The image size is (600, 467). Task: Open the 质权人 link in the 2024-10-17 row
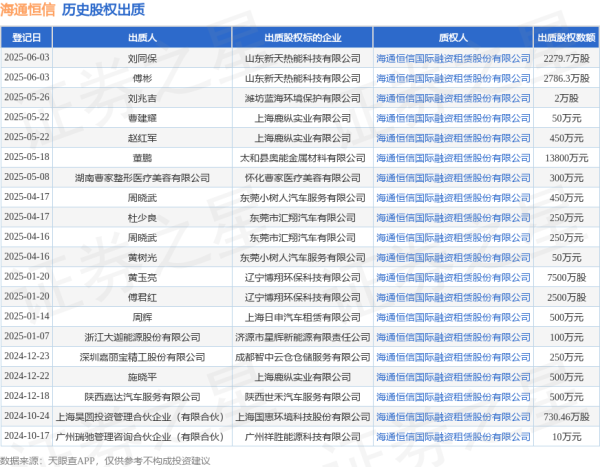(x=453, y=436)
